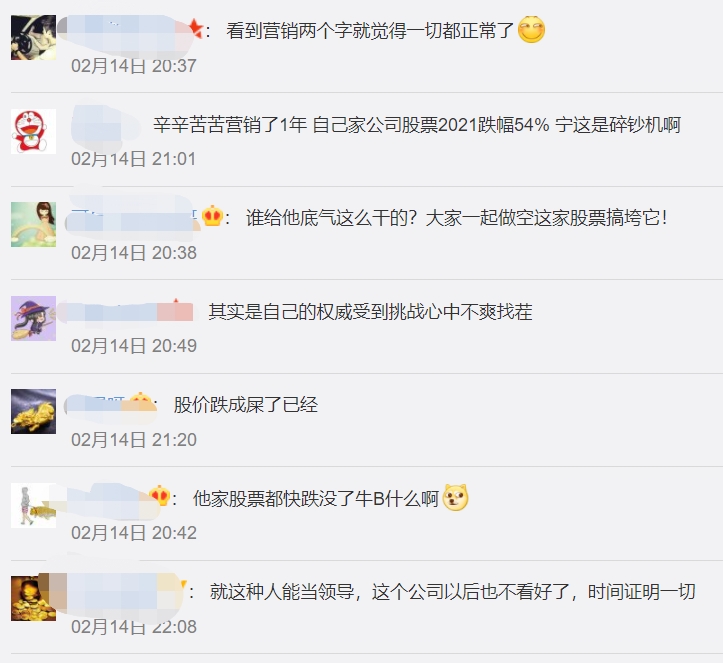Click the crown badge by the 20:38 commenter
723x663 pixels.
pyautogui.click(x=212, y=216)
